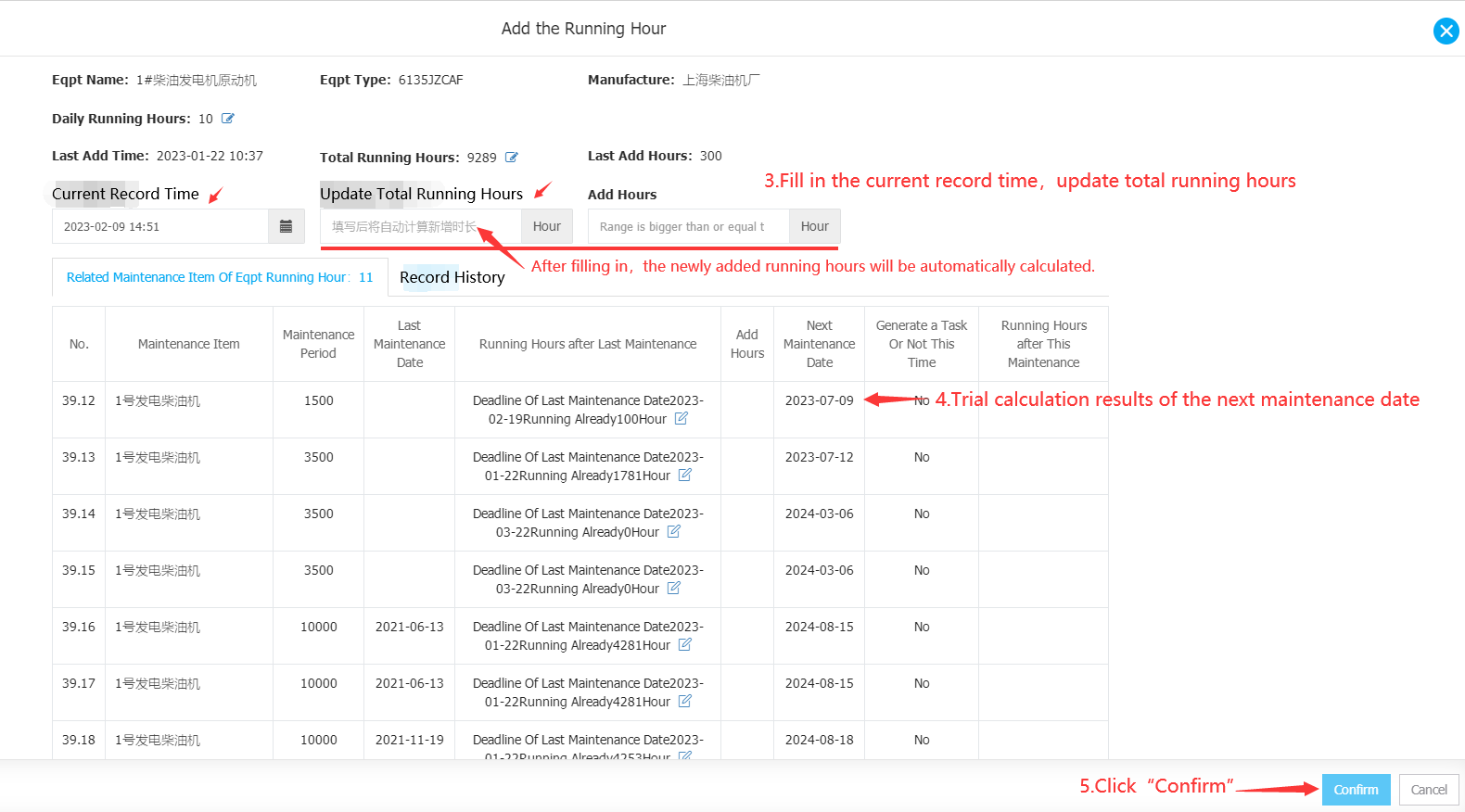This screenshot has width=1465, height=812.
Task: Click the Running Hours after Last Maintenance header
Action: [x=588, y=344]
